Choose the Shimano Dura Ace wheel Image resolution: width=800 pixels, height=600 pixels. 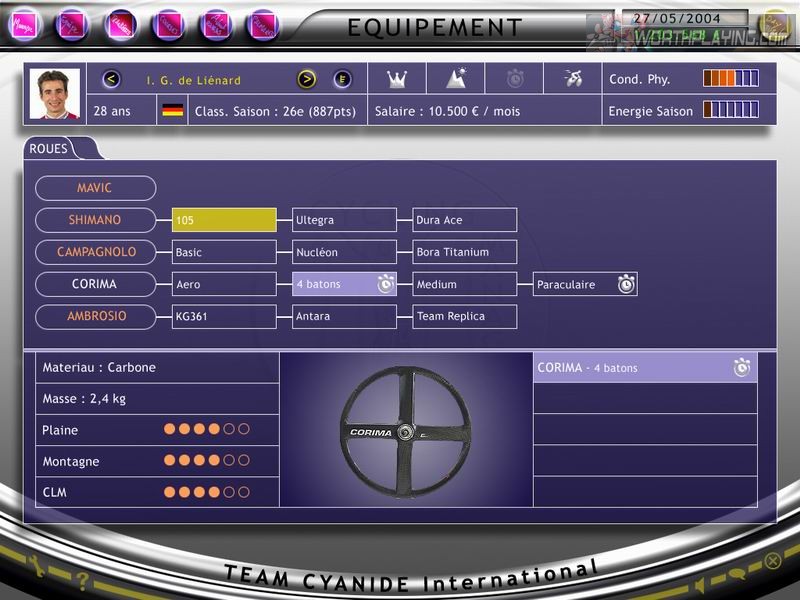point(464,220)
